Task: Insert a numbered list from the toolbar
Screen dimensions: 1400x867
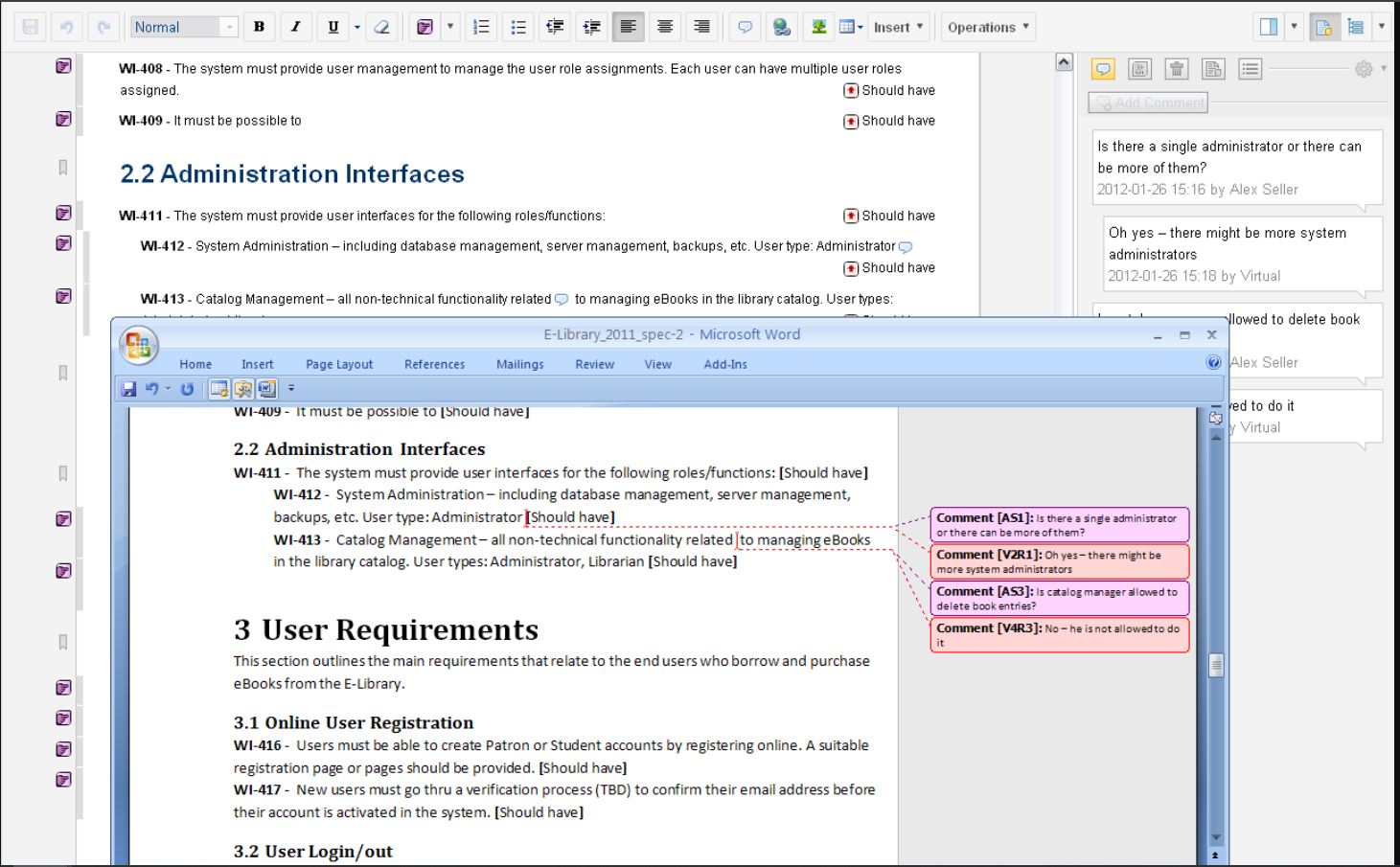Action: (x=482, y=27)
